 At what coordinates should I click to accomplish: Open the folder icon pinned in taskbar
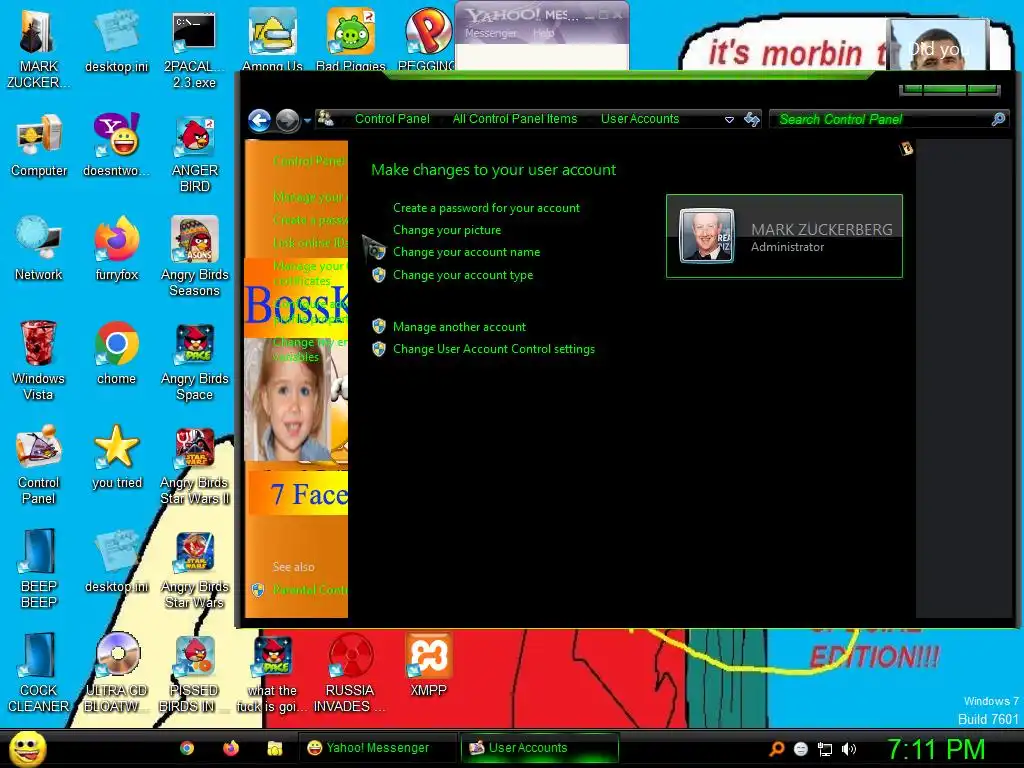tap(274, 748)
